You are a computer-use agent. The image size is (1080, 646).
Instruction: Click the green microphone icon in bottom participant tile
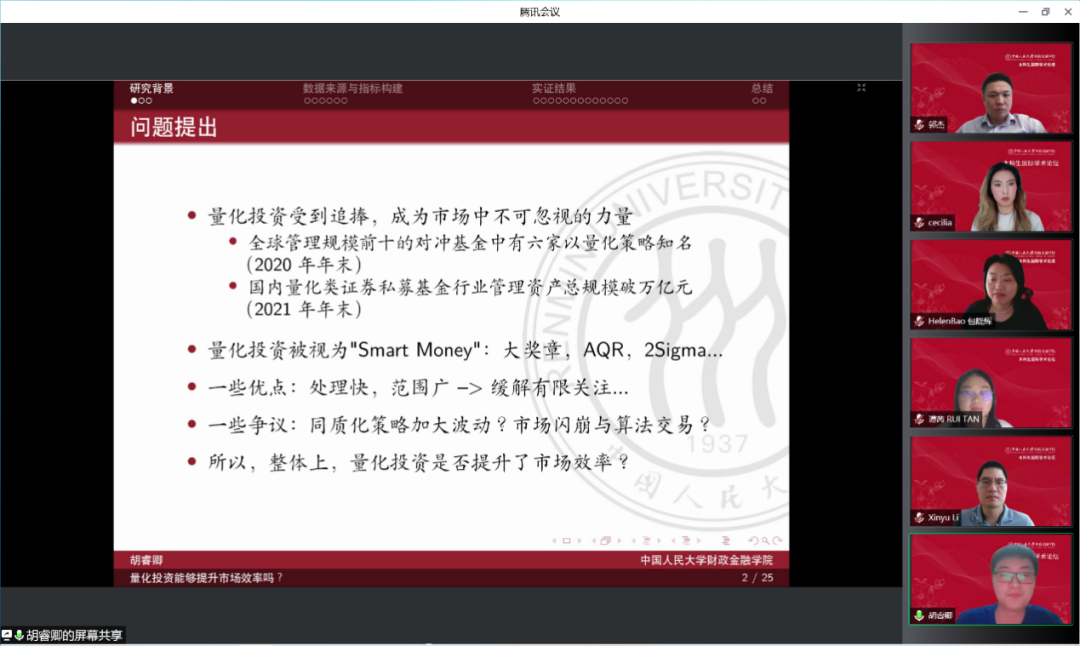tap(919, 615)
